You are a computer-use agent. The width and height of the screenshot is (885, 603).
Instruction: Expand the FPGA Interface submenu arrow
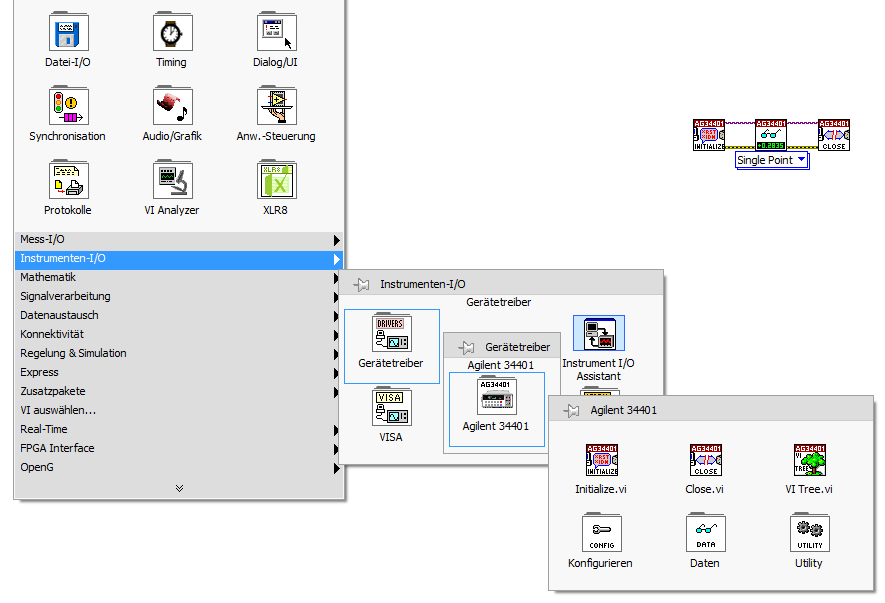click(x=336, y=449)
